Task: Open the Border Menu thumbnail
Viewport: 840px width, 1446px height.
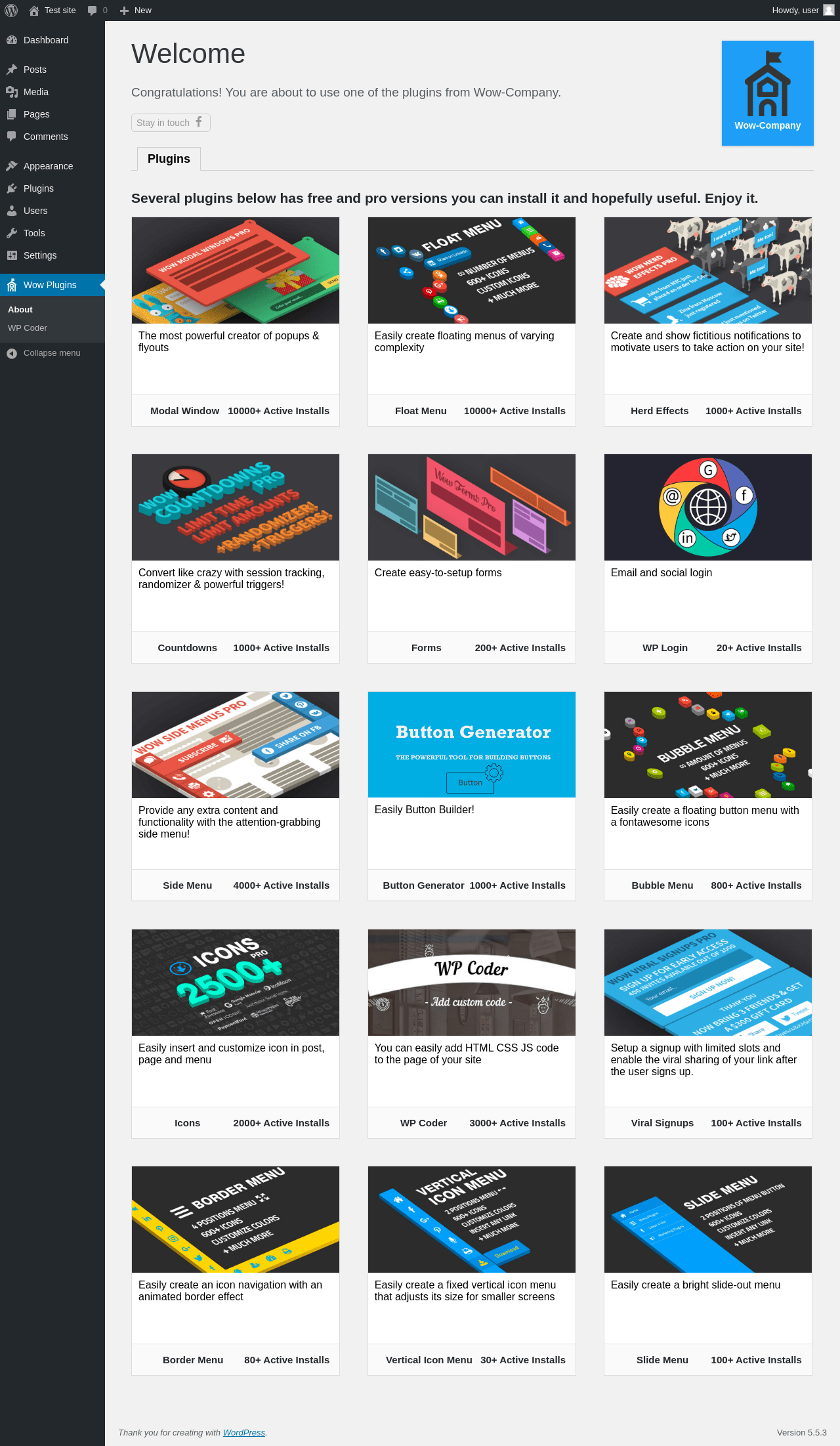Action: [x=236, y=1220]
